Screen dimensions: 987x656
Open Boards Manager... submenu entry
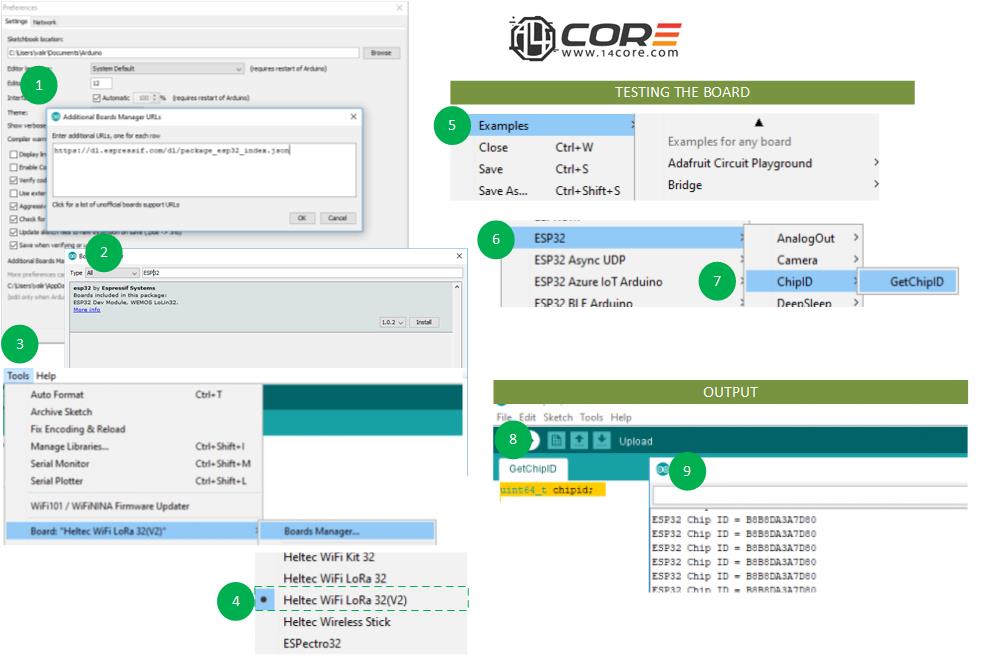347,531
